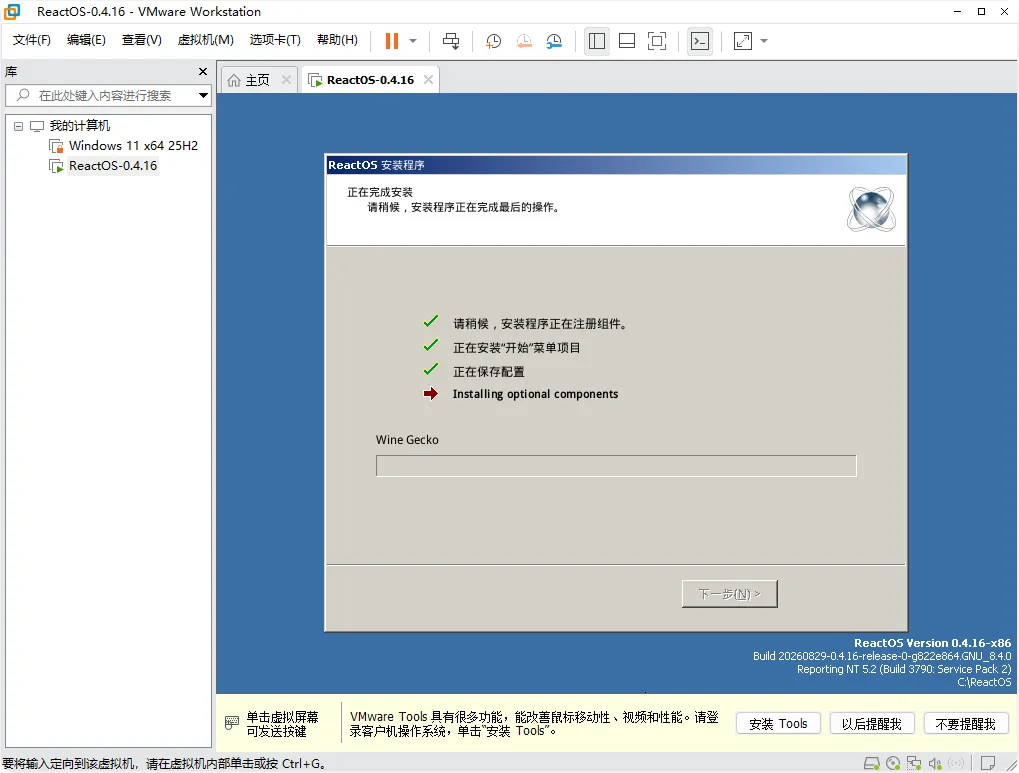Switch to the 主页 tab
The image size is (1019, 773).
tap(257, 80)
